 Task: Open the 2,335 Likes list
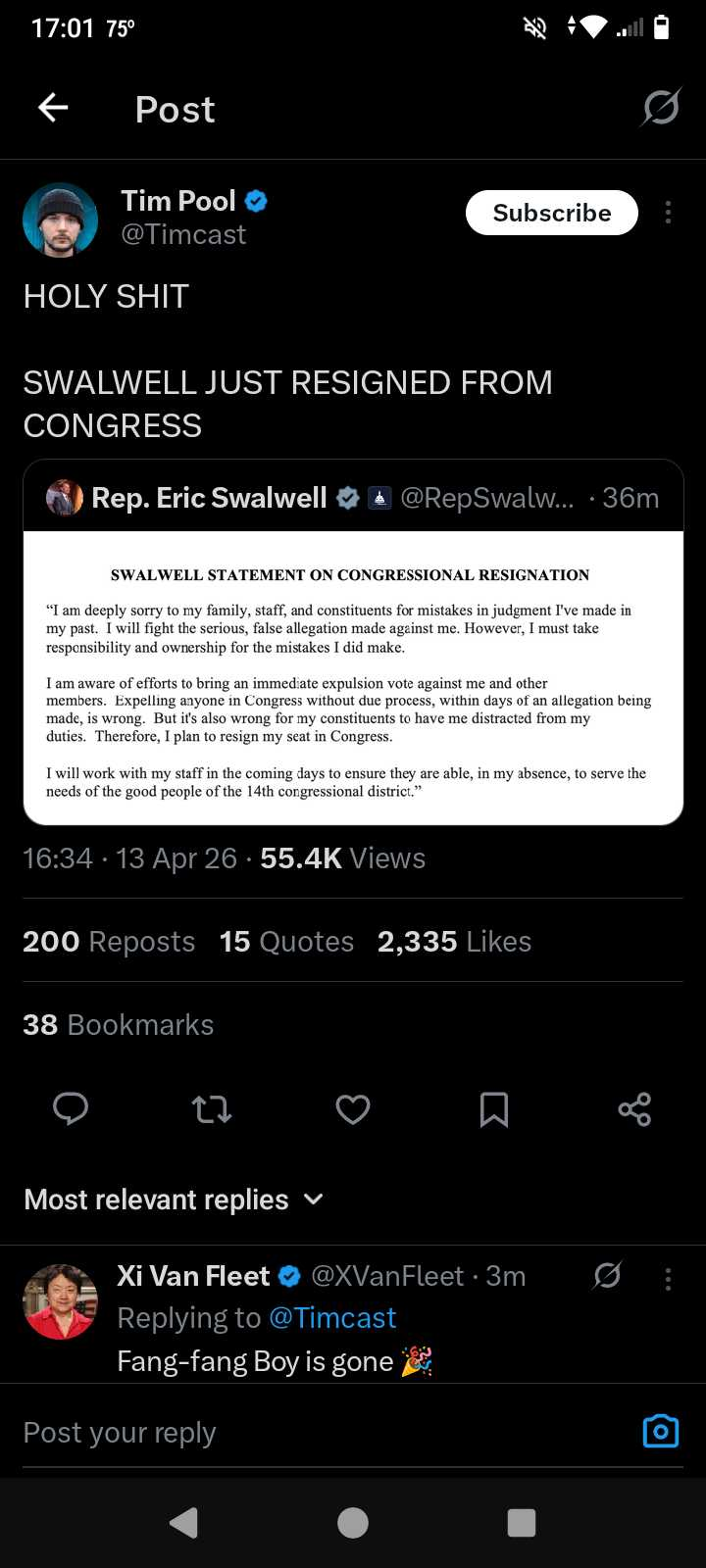pos(454,942)
